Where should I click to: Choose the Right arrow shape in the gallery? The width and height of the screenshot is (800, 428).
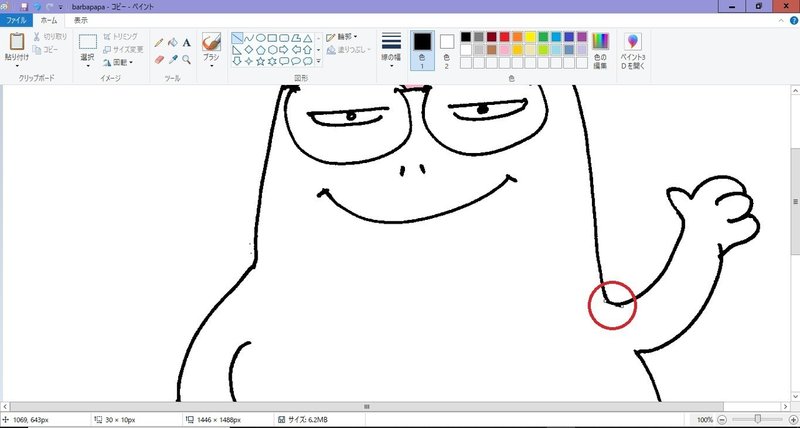click(x=284, y=50)
